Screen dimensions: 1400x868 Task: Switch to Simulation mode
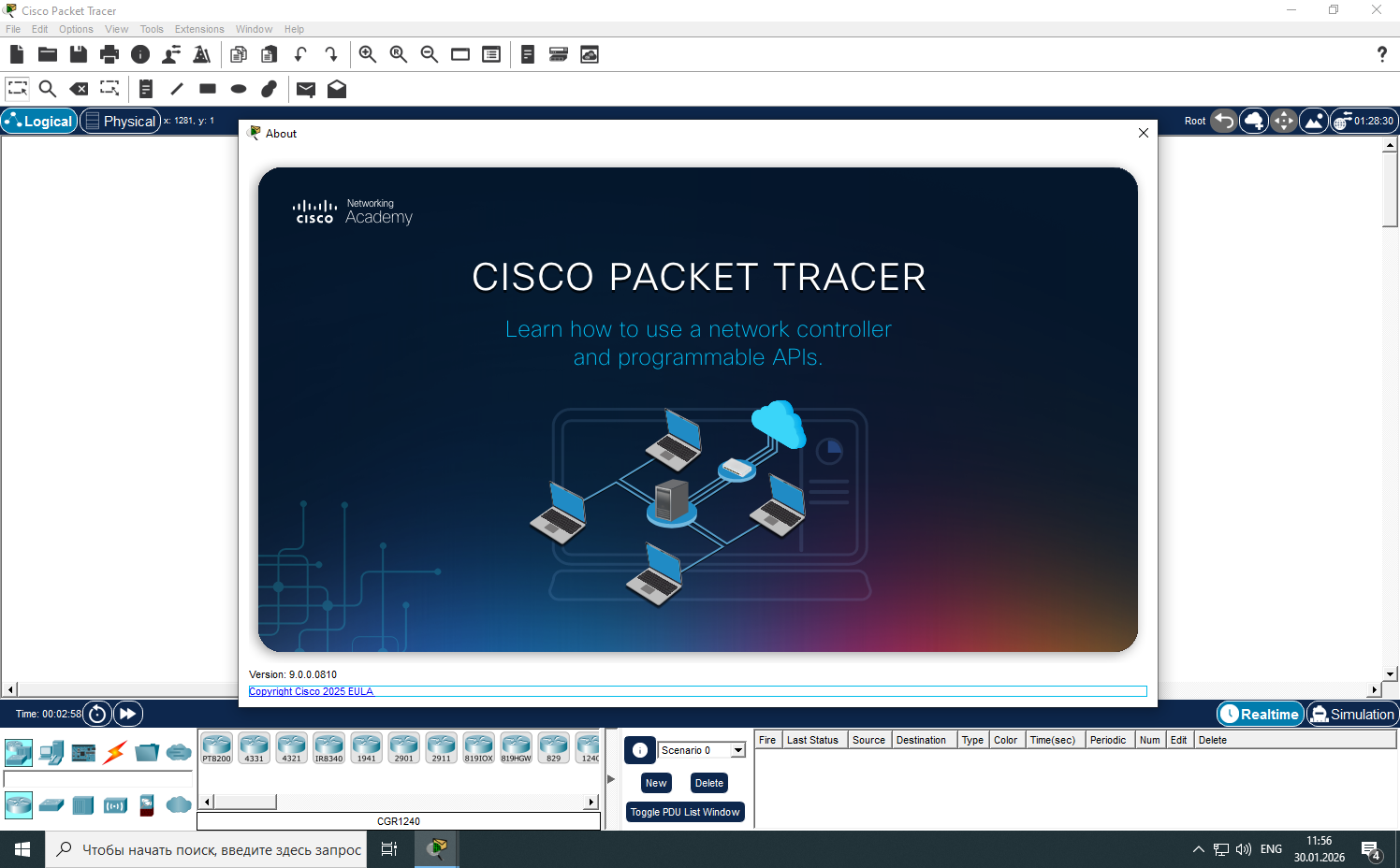coord(1352,714)
